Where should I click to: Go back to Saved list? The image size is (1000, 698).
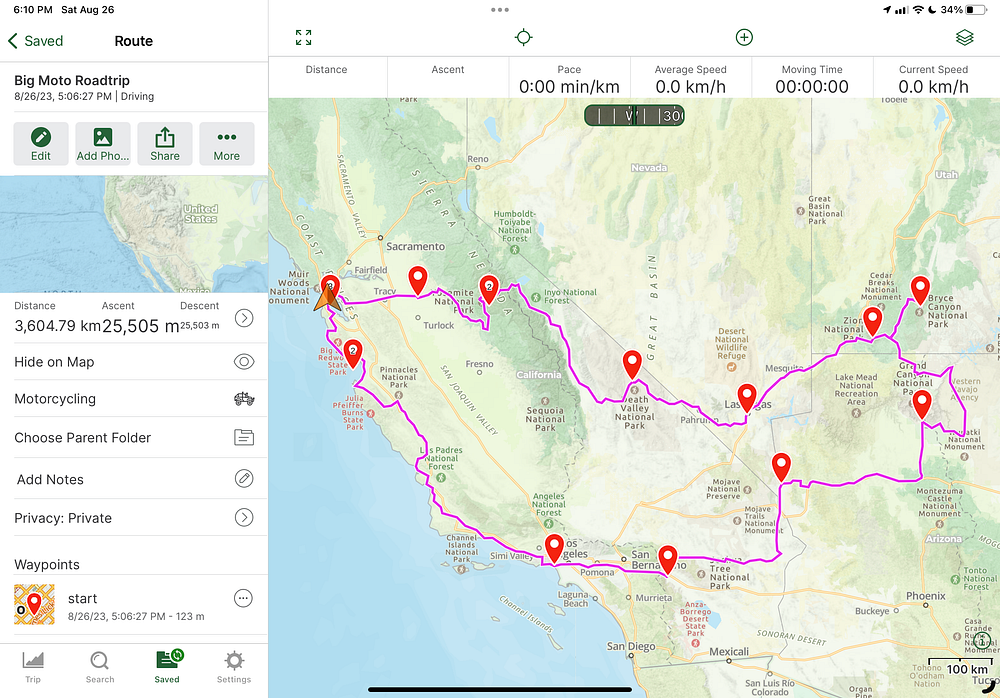click(35, 41)
